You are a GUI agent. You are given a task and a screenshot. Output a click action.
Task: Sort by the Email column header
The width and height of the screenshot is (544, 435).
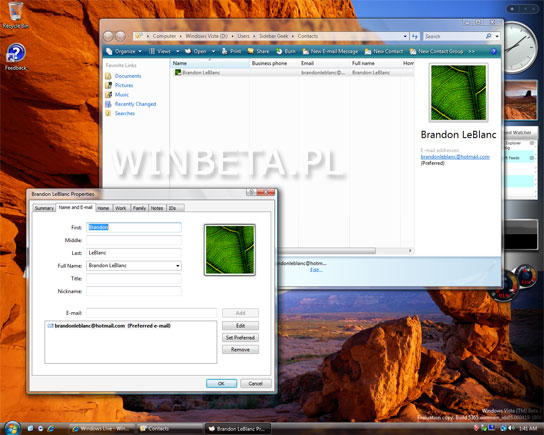click(x=324, y=63)
